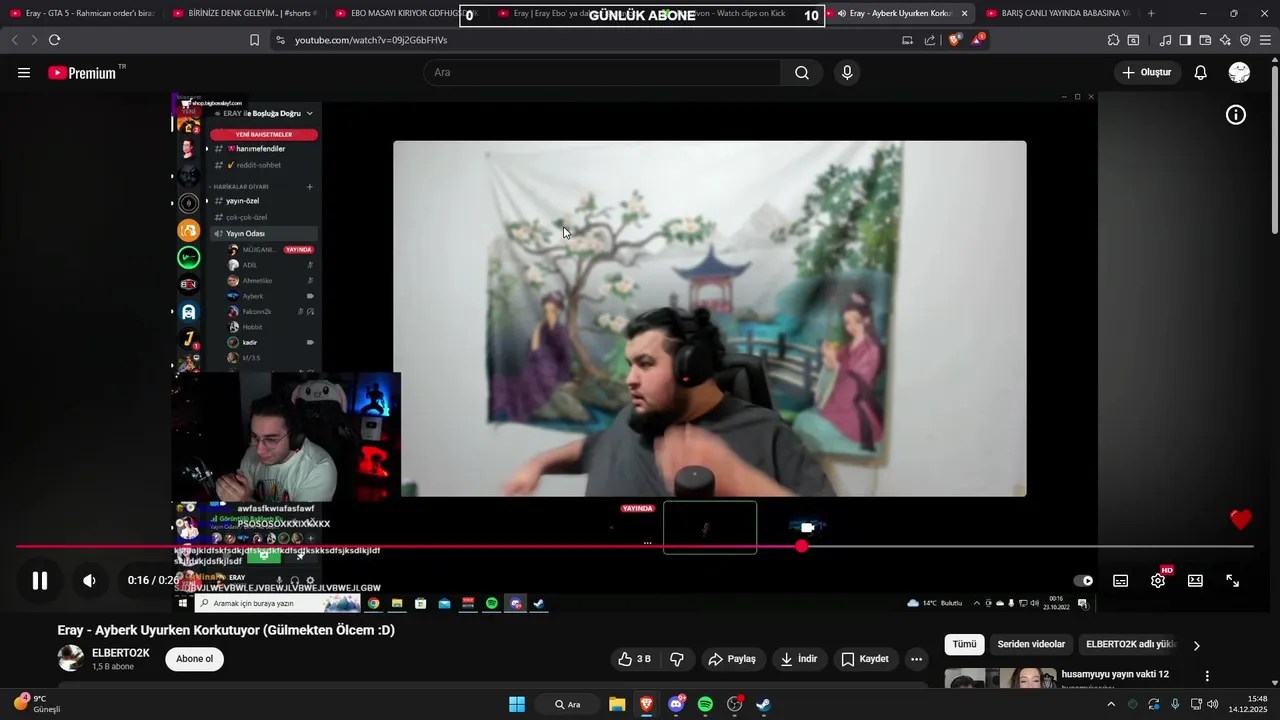Viewport: 1280px width, 720px height.
Task: Open Spotify from taskbar
Action: (705, 704)
